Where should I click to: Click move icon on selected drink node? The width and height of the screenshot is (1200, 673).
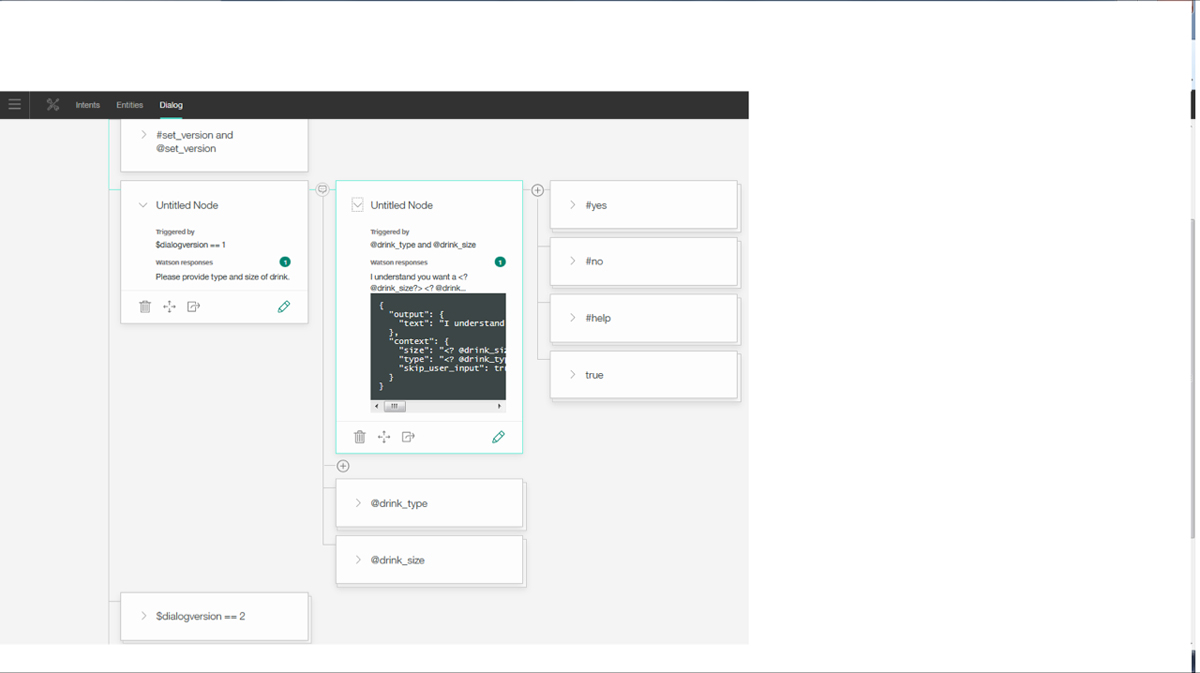tap(384, 437)
